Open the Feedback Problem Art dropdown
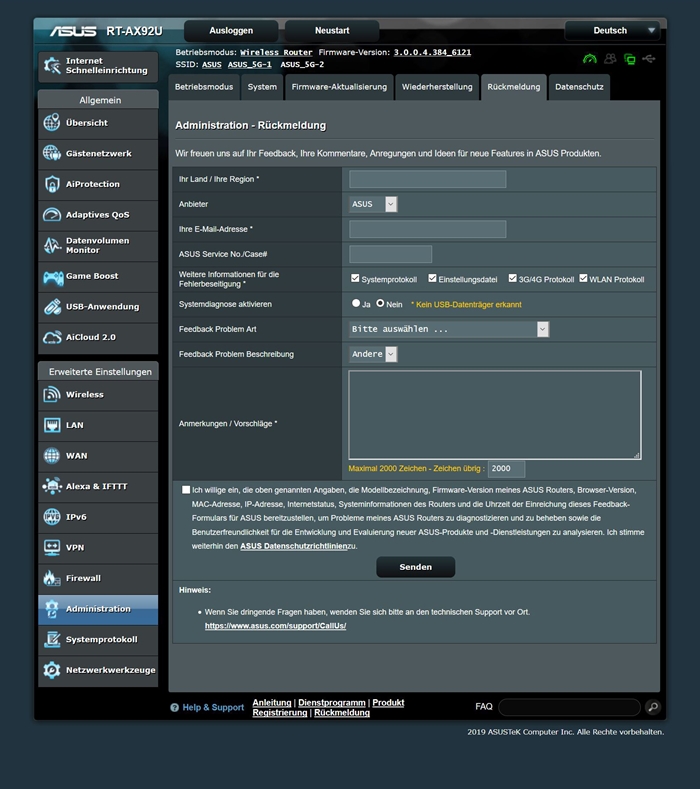 coord(449,329)
